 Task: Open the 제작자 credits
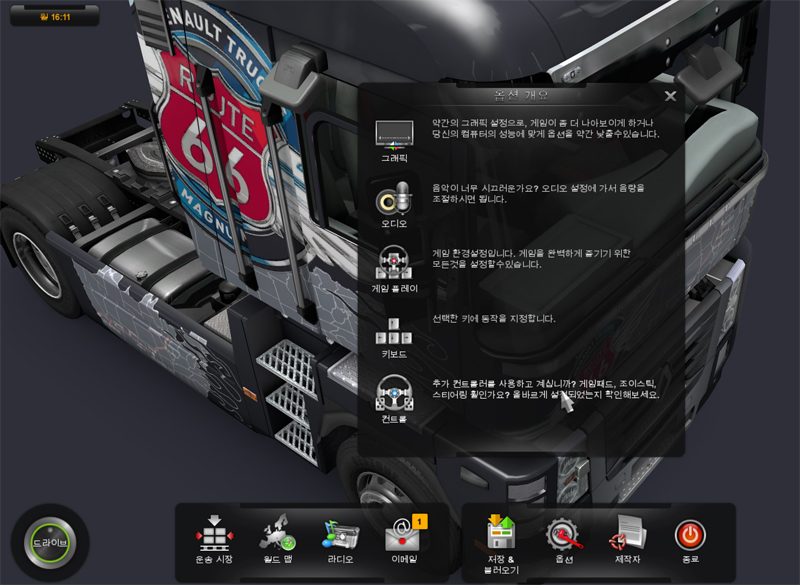pyautogui.click(x=627, y=536)
